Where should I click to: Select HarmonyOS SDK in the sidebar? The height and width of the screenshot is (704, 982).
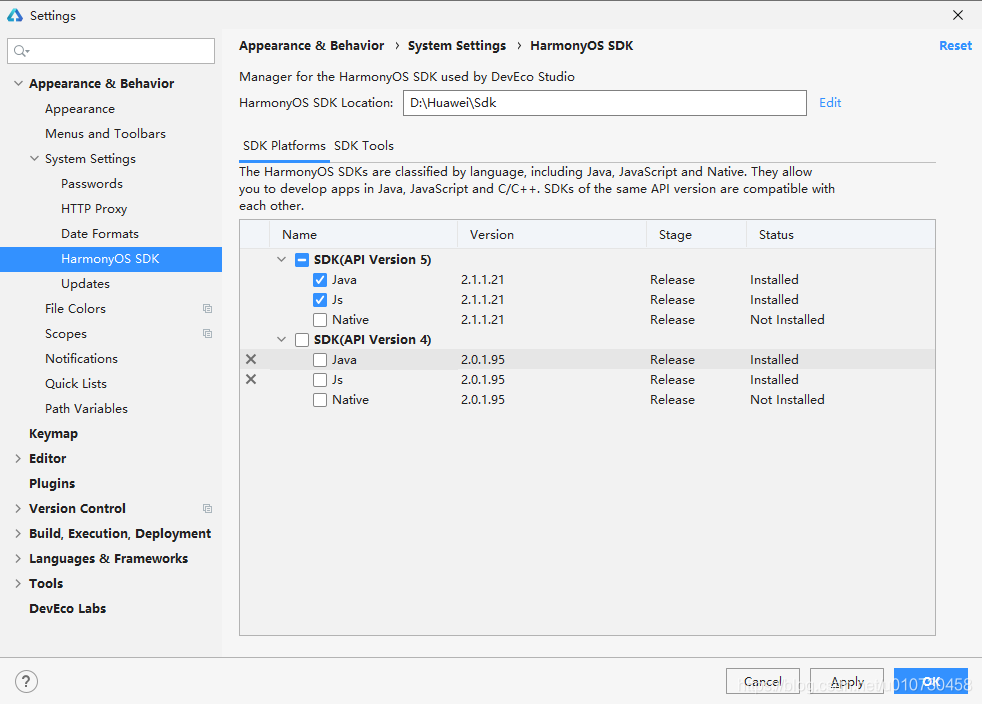111,259
